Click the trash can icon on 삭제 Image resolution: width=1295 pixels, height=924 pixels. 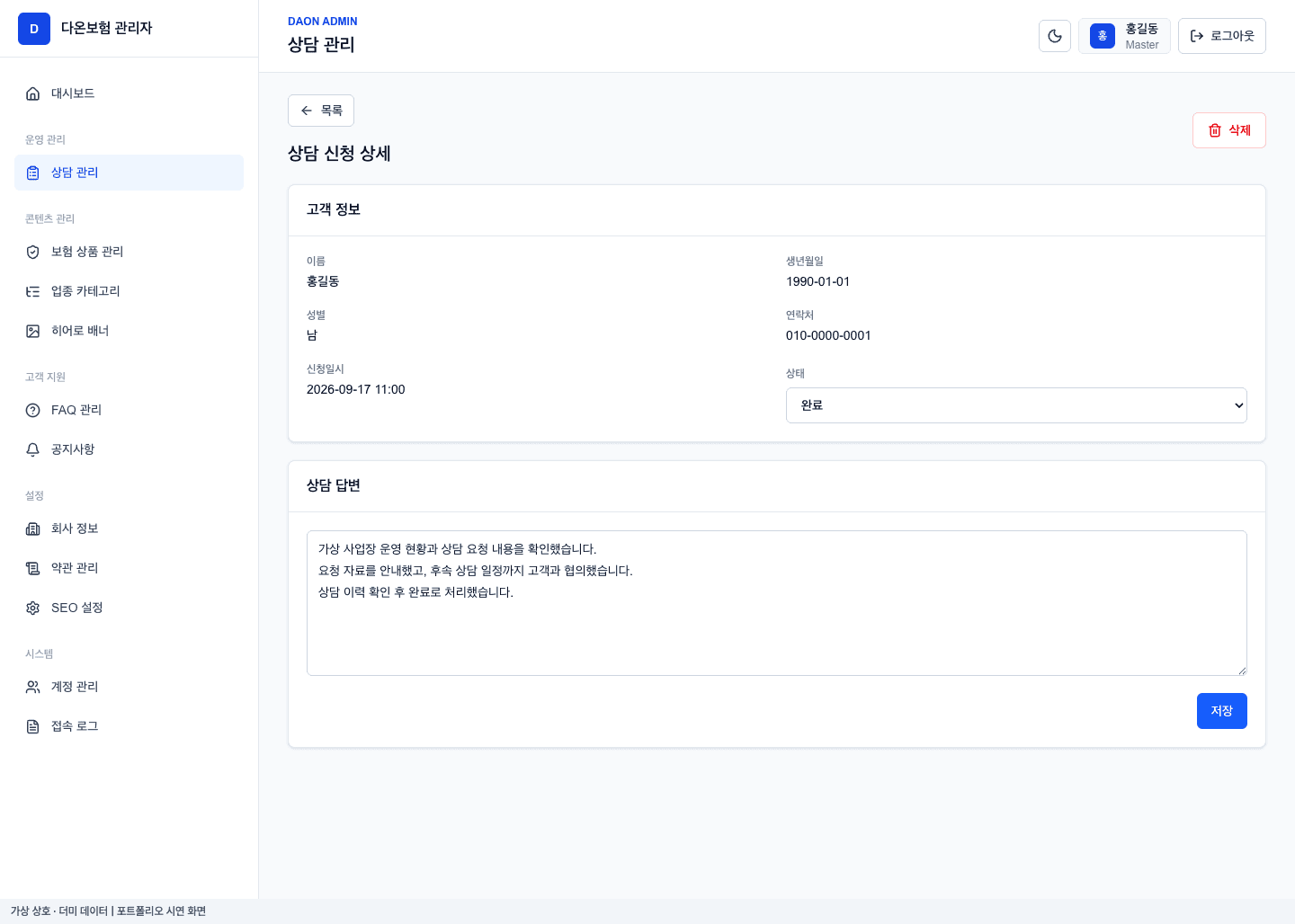coord(1215,130)
